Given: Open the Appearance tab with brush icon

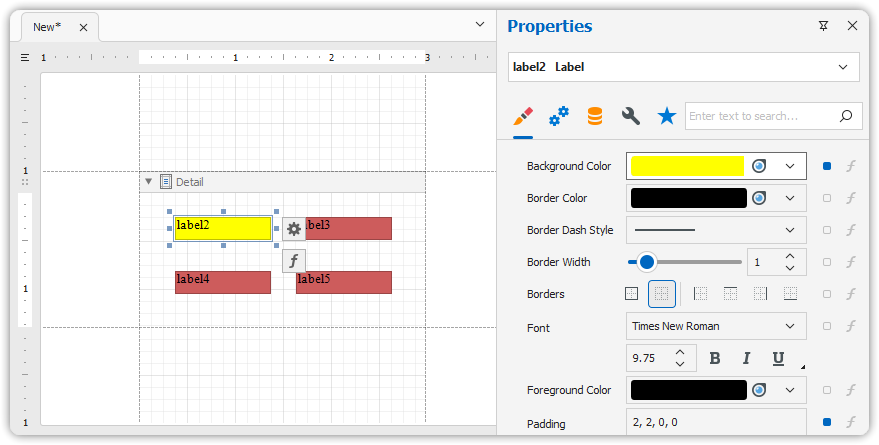Looking at the screenshot, I should click(523, 116).
